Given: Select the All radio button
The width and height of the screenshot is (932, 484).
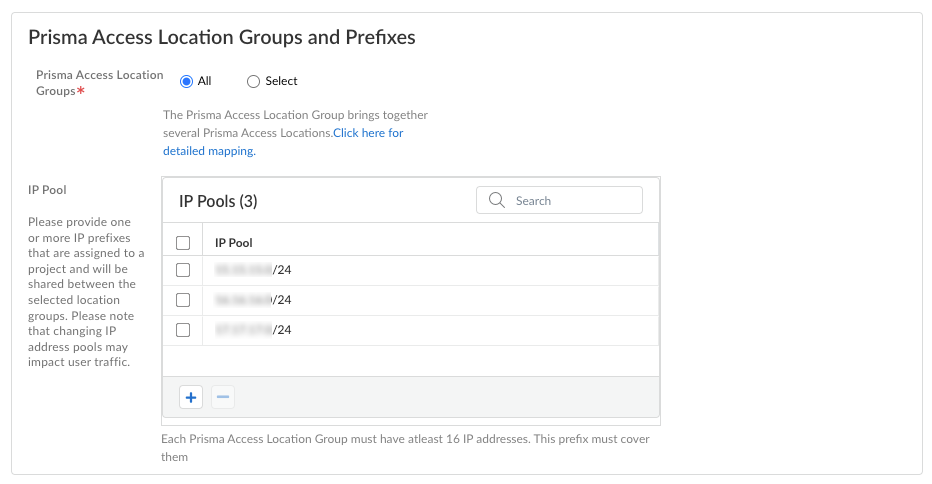Looking at the screenshot, I should pos(186,81).
